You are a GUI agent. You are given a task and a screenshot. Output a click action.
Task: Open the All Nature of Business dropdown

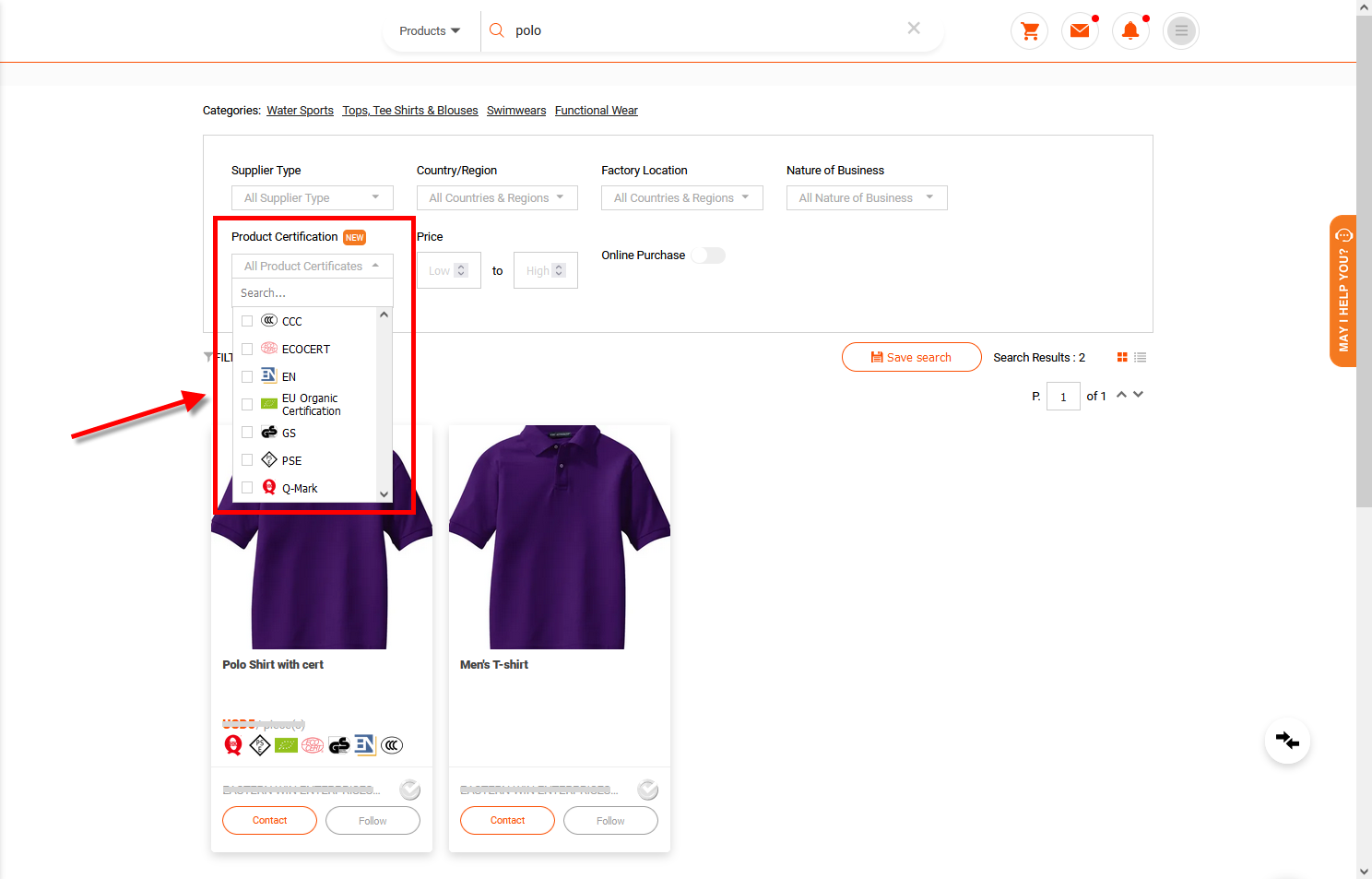[x=867, y=198]
